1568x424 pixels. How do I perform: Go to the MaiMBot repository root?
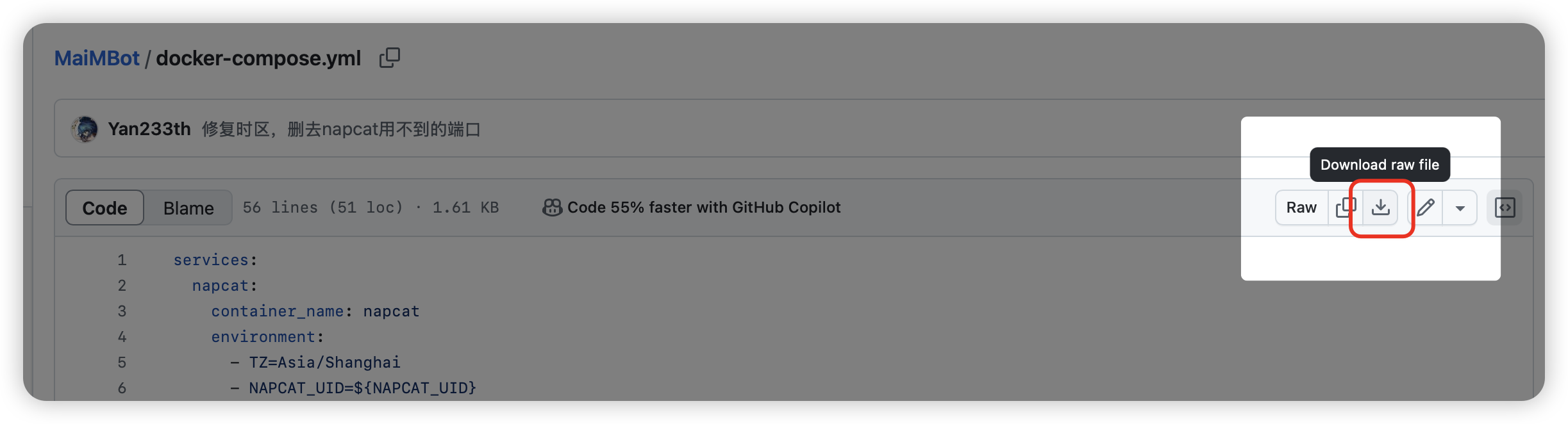pos(97,58)
